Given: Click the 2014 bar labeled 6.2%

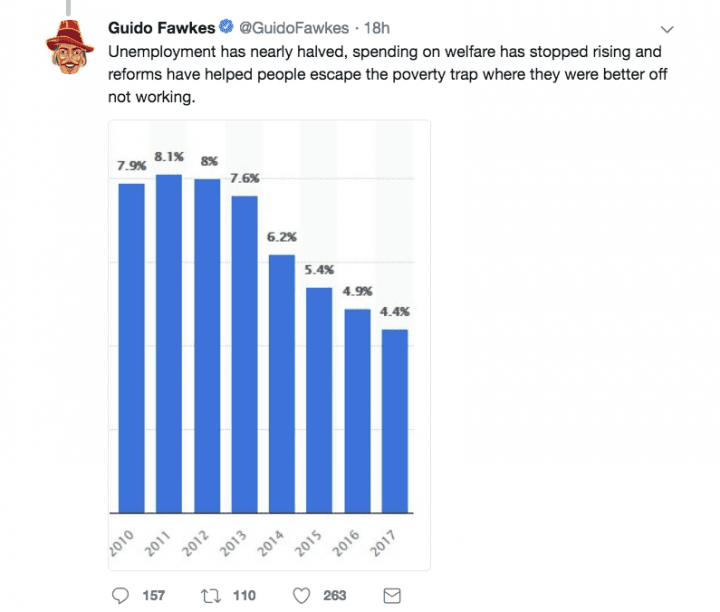Looking at the screenshot, I should click(x=281, y=384).
